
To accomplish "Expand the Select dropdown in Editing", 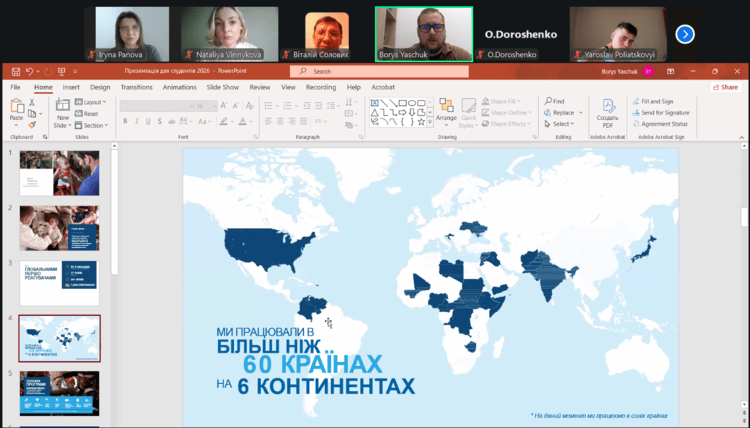I will pyautogui.click(x=562, y=124).
